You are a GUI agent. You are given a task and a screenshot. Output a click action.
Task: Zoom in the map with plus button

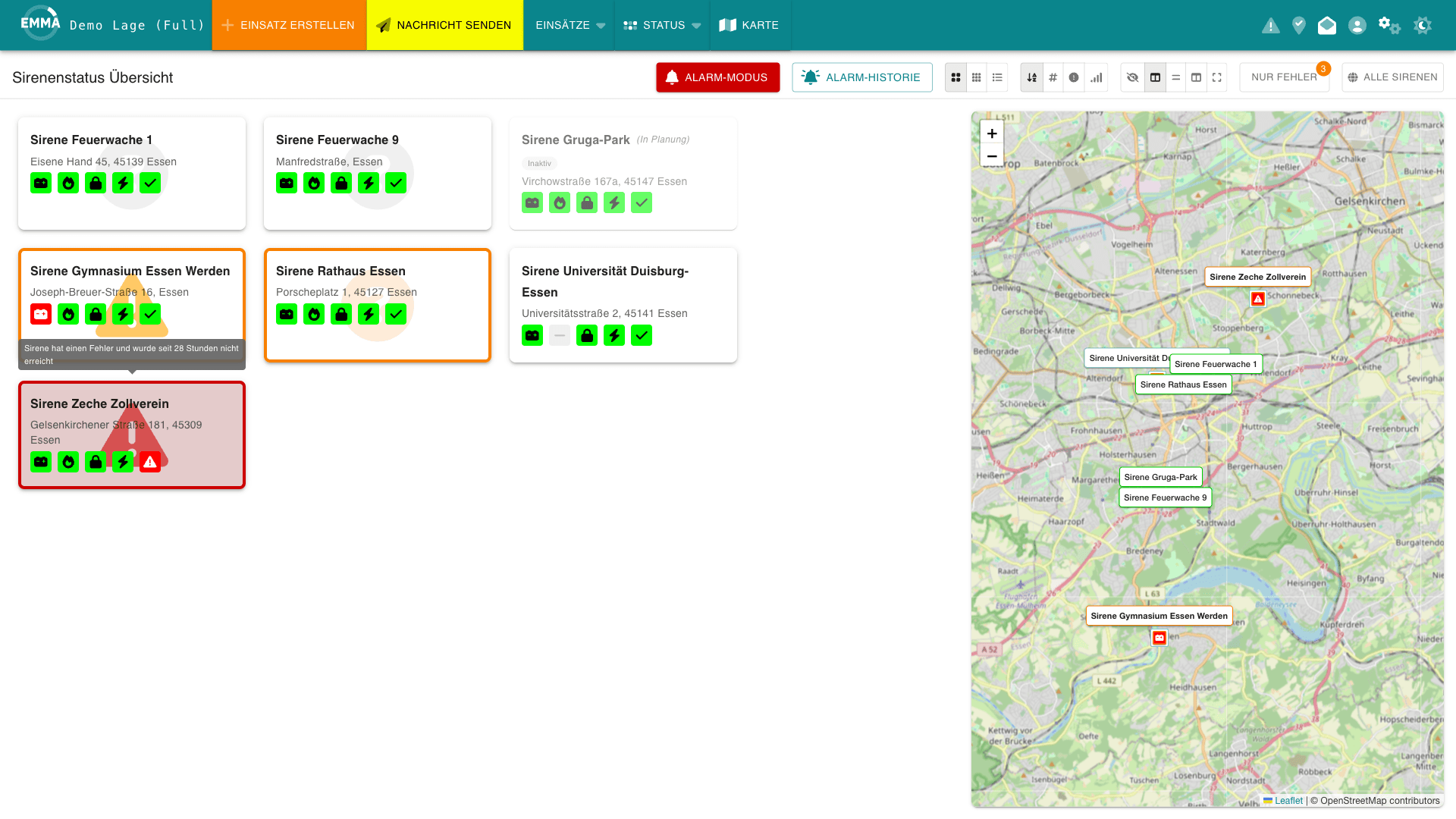pos(991,133)
